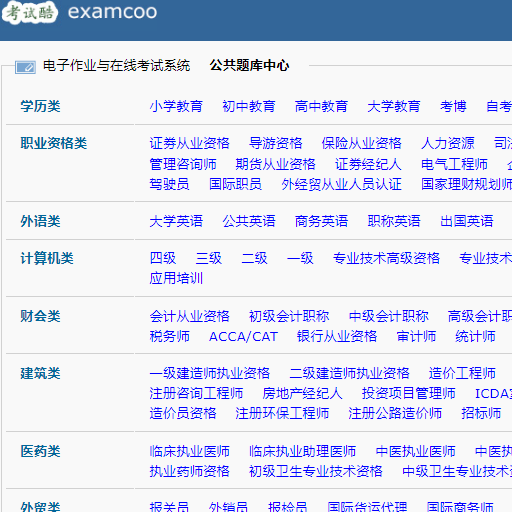
Task: Open 电子作业与在线考试系统 heading
Action: [x=116, y=65]
